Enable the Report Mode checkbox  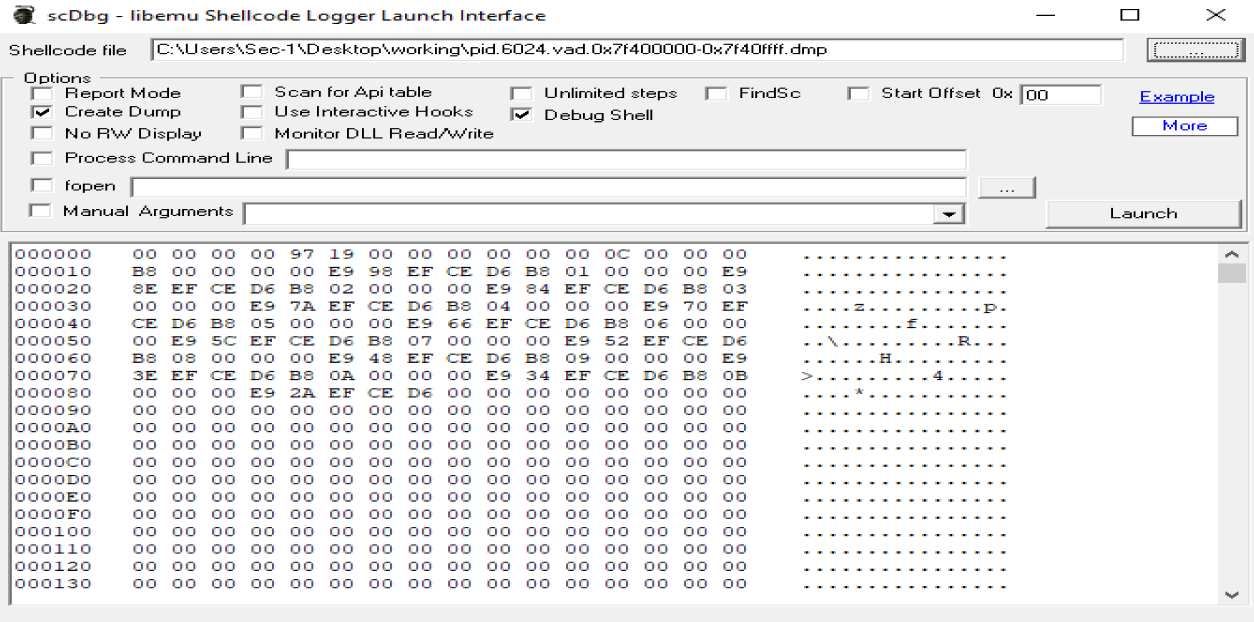tap(41, 93)
